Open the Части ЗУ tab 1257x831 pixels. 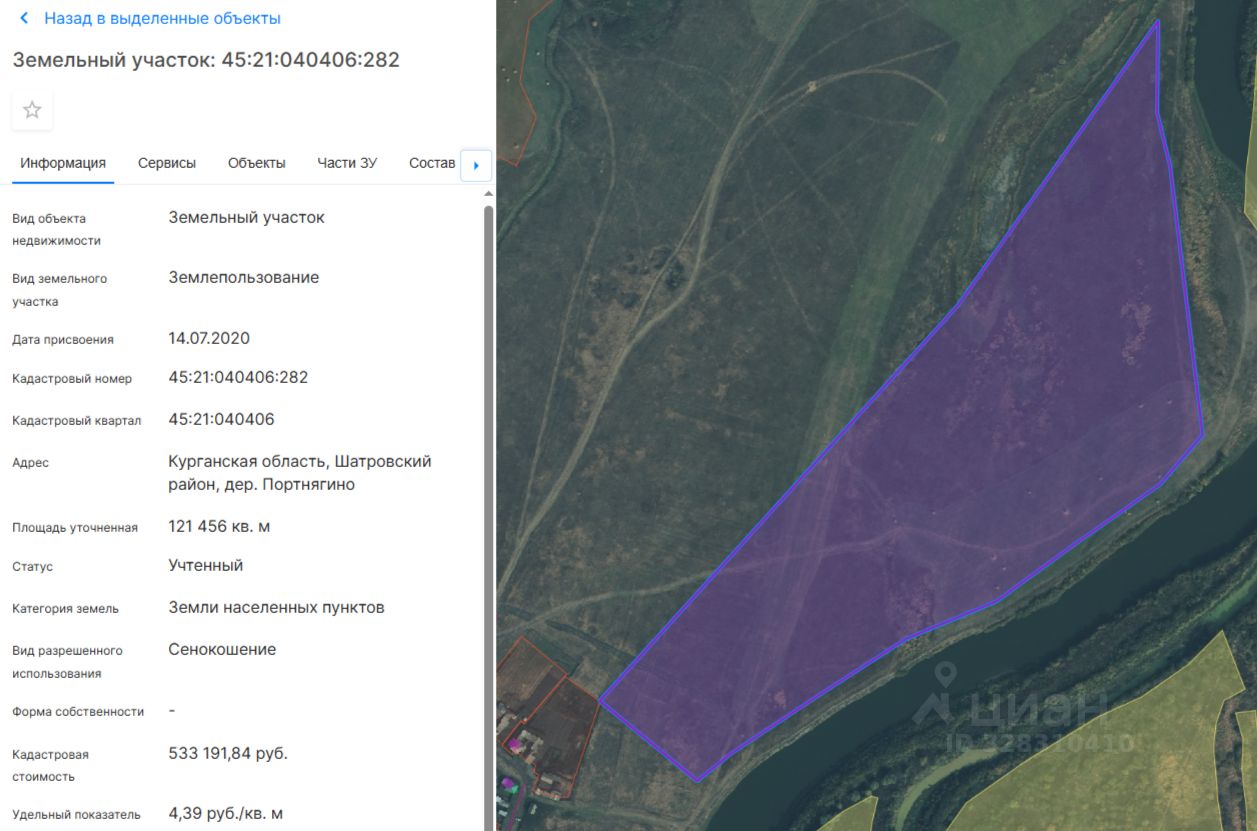point(347,163)
